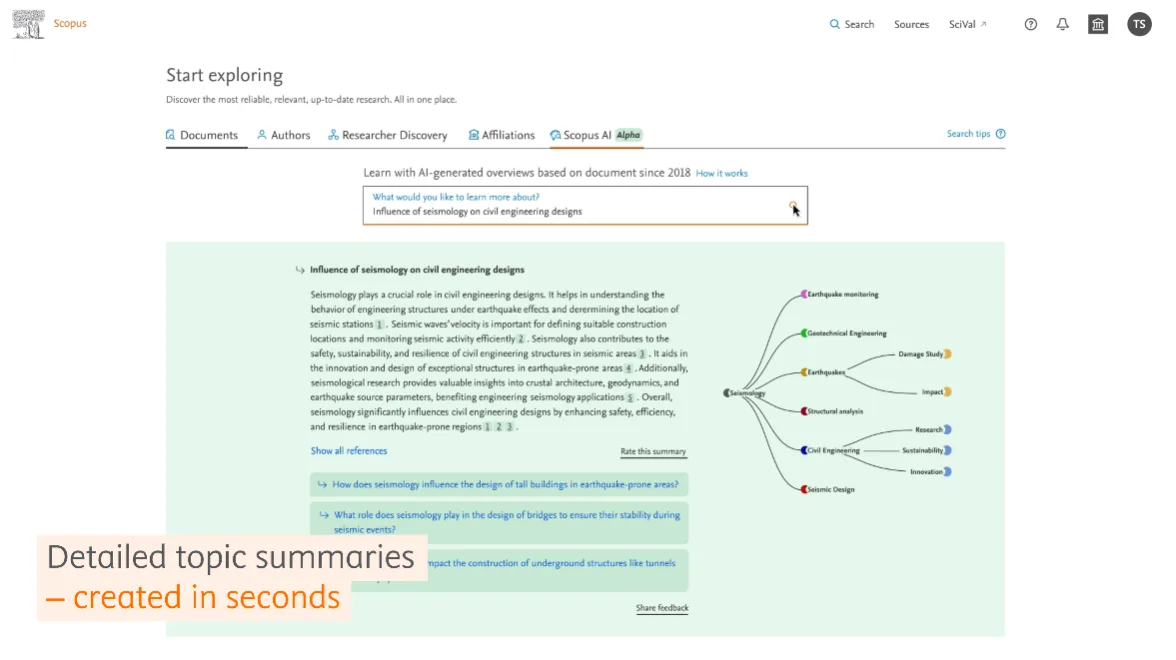The height and width of the screenshot is (660, 1176).
Task: Open the How it works link
Action: tap(722, 173)
